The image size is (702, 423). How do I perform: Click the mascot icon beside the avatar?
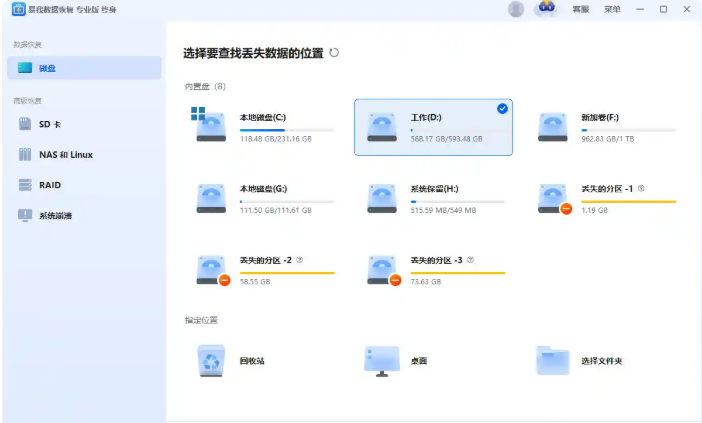coord(546,8)
